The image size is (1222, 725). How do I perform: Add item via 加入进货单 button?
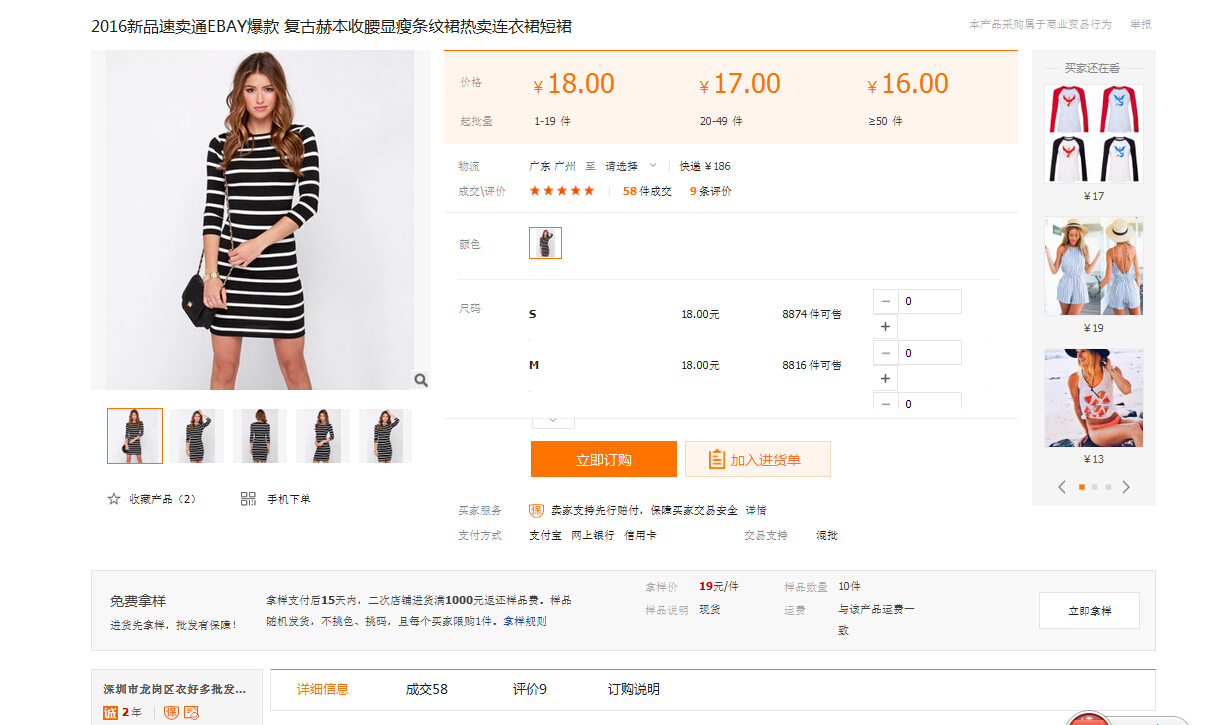[757, 460]
